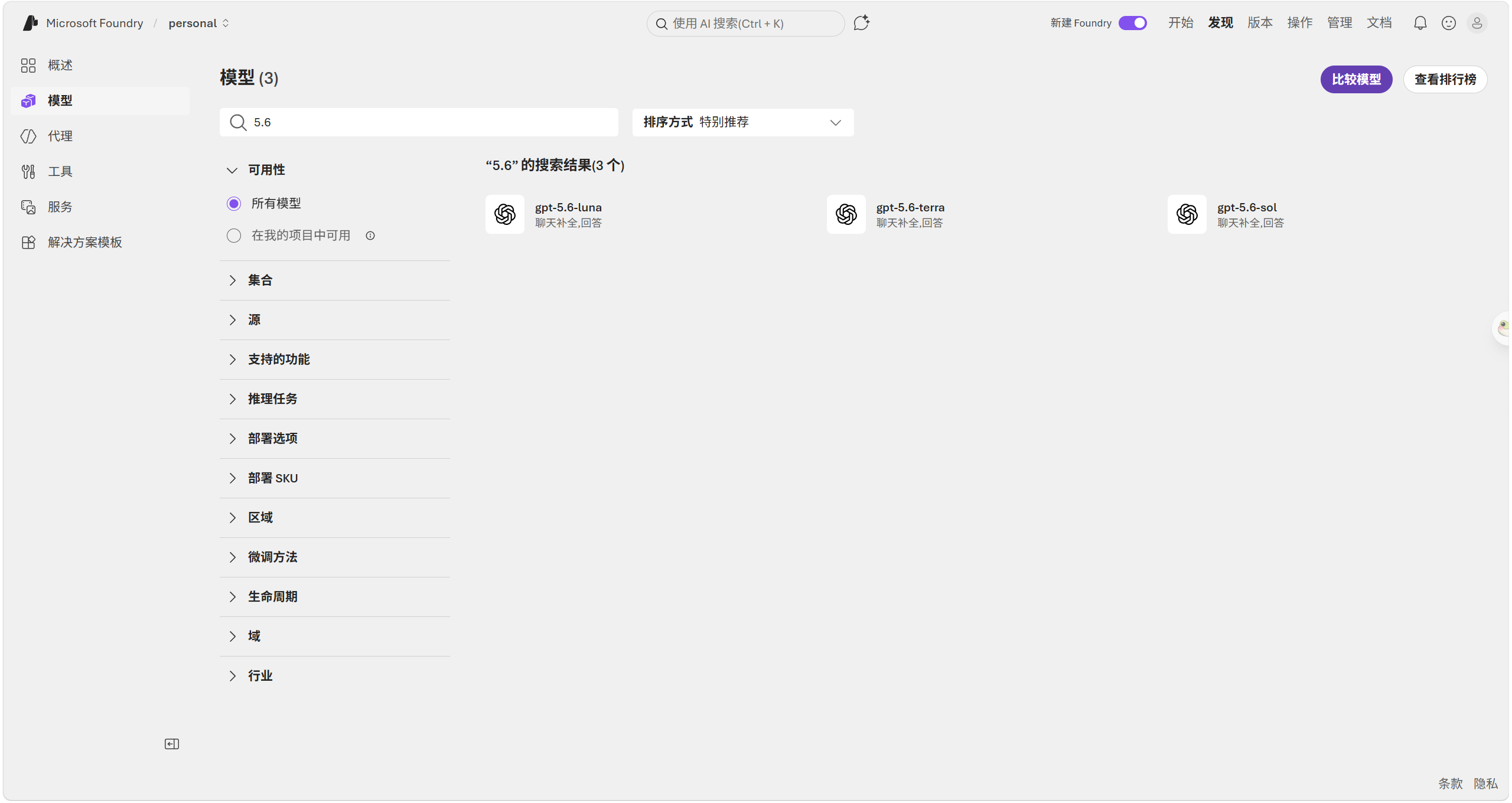The image size is (1512, 803).
Task: Click the 比较模型 button
Action: tap(1356, 80)
